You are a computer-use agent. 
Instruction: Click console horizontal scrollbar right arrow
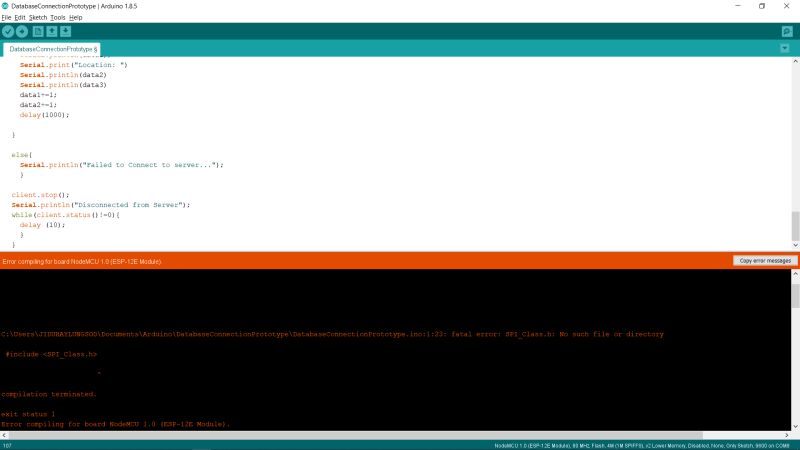coord(786,435)
